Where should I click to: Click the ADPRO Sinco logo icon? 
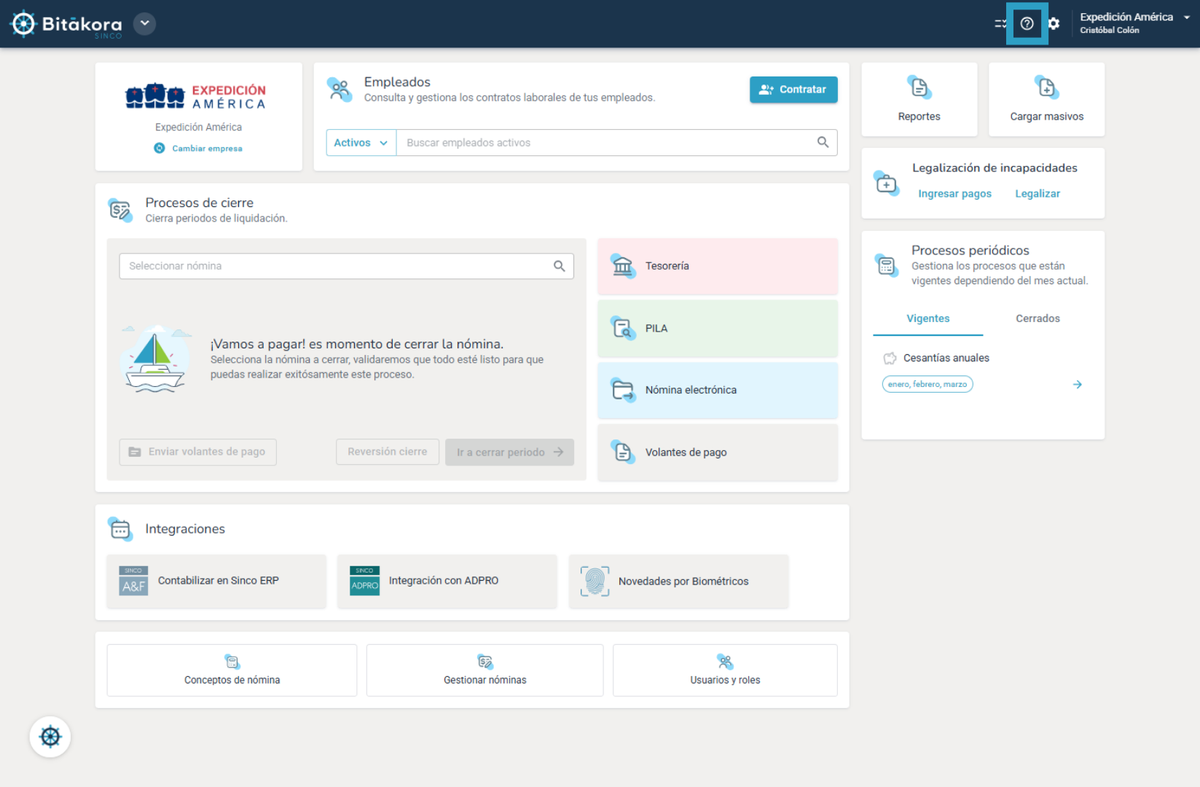364,581
